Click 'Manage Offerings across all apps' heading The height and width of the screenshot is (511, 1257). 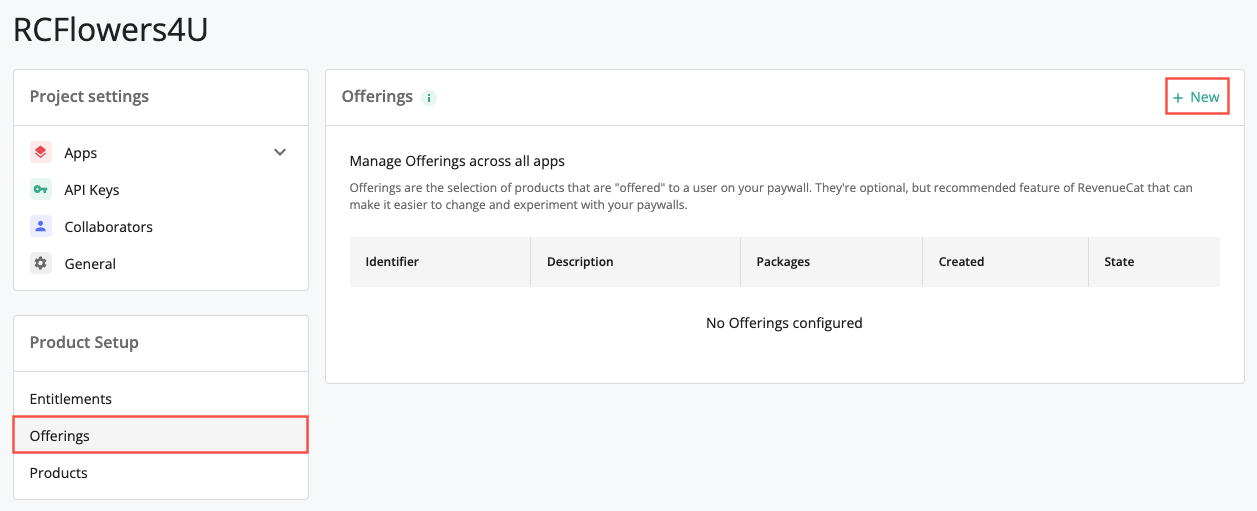pos(457,161)
